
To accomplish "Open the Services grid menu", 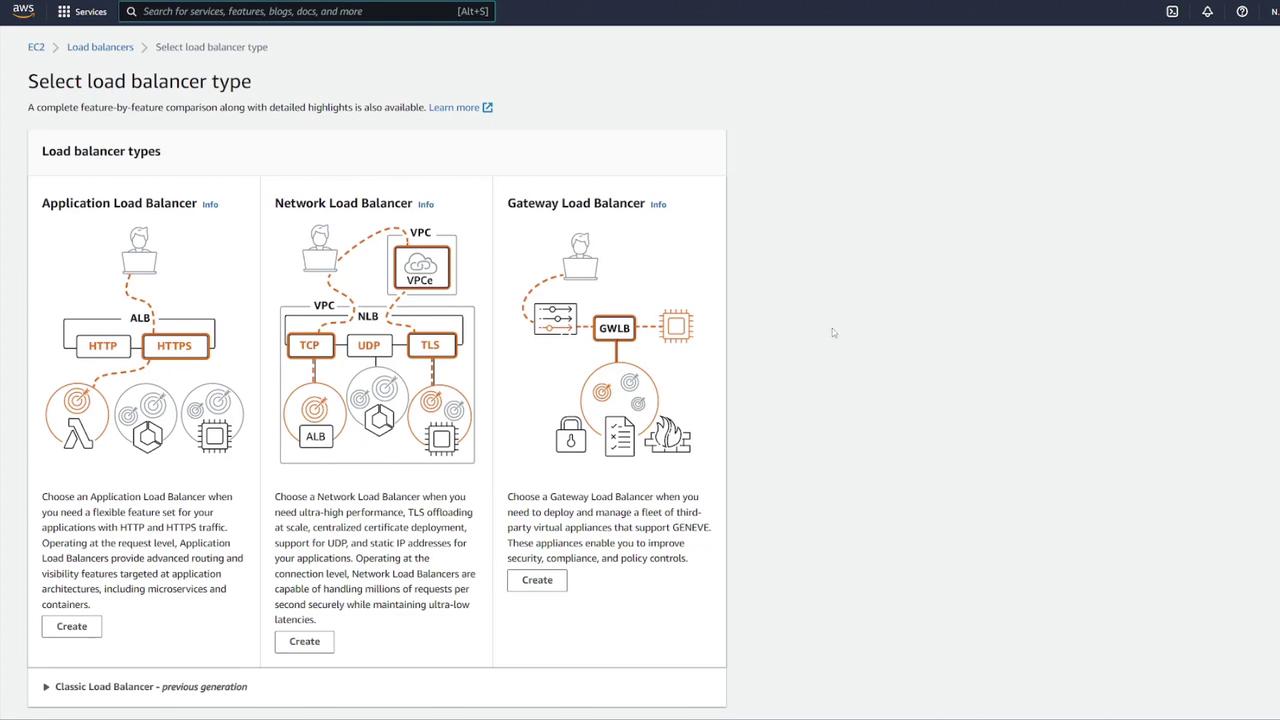I will [82, 12].
